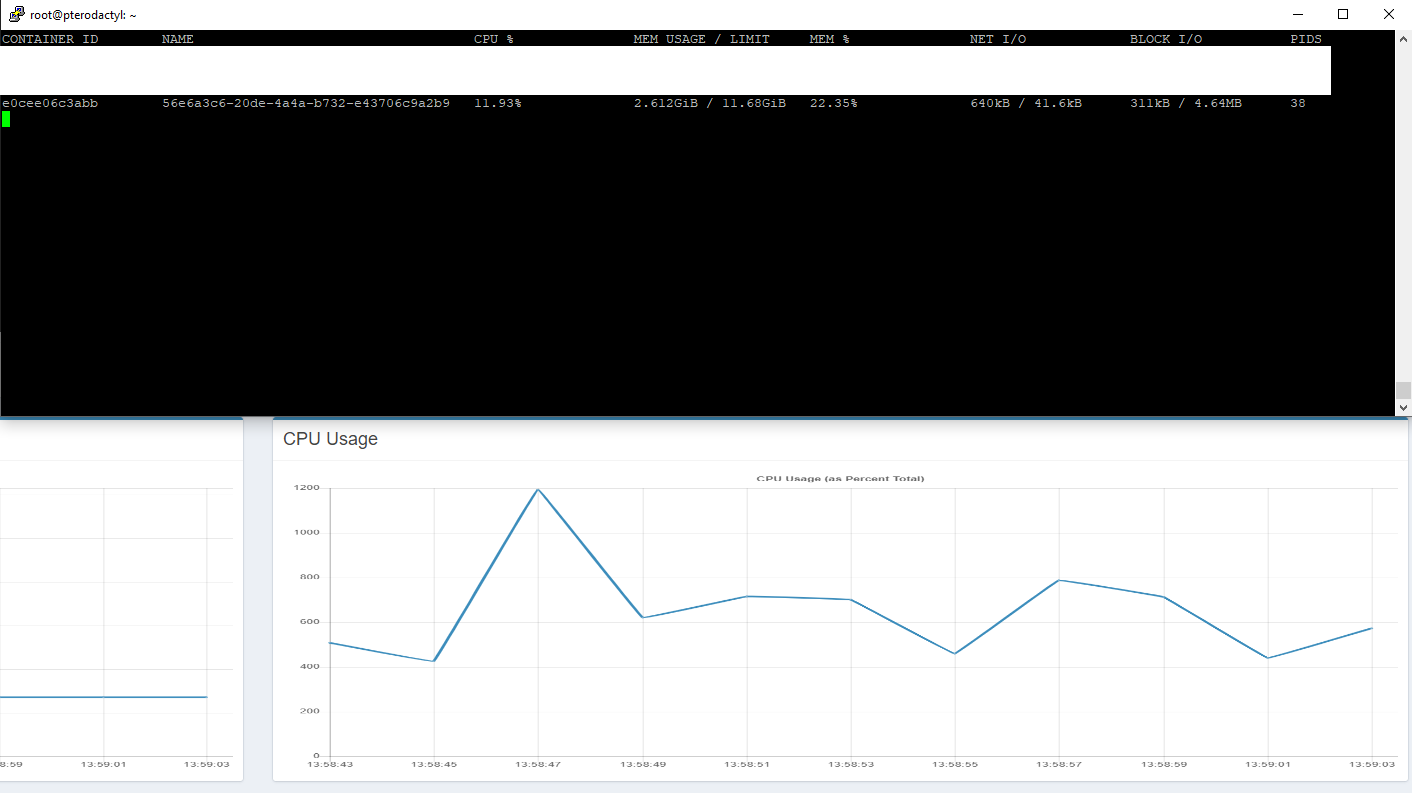
Task: Click the CPU % column header
Action: coord(494,39)
